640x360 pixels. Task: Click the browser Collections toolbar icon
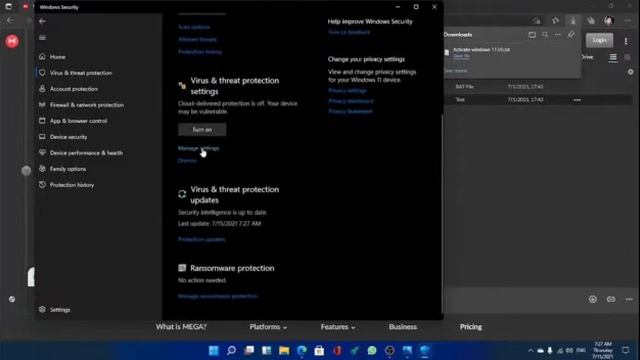591,20
